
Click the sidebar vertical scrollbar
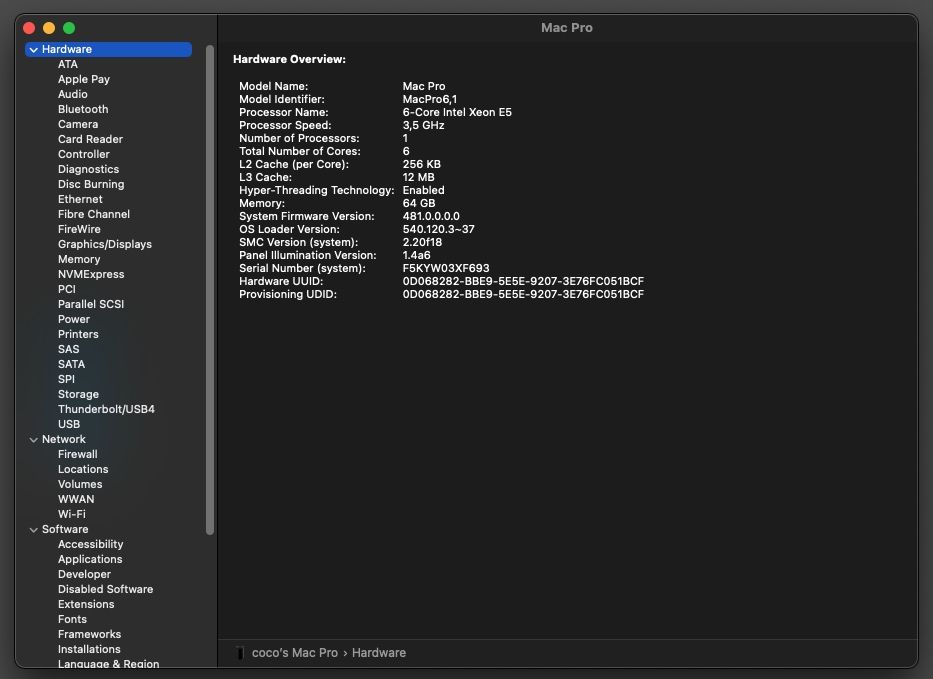click(209, 290)
